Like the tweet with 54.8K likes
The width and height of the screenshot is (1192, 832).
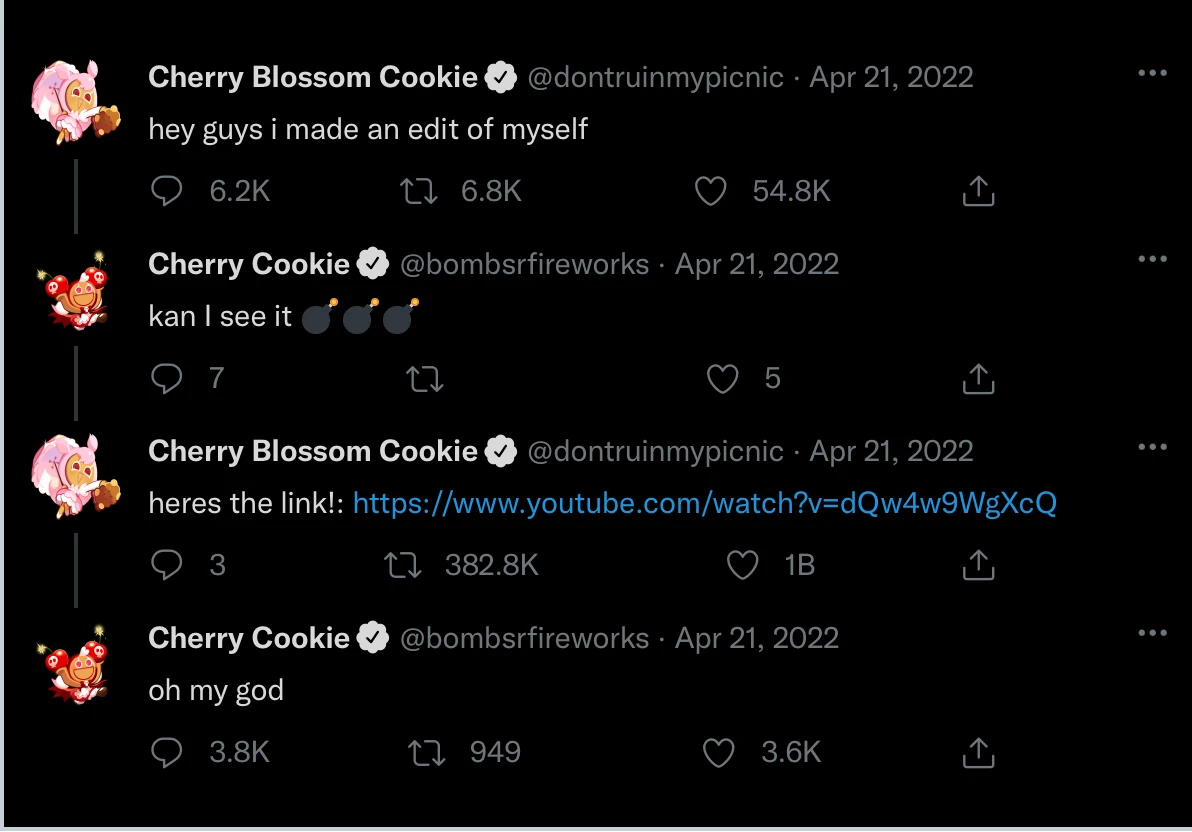pyautogui.click(x=710, y=191)
